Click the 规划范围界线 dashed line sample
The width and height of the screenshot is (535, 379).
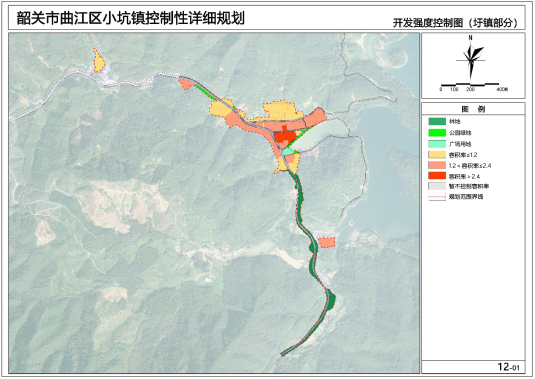point(437,197)
